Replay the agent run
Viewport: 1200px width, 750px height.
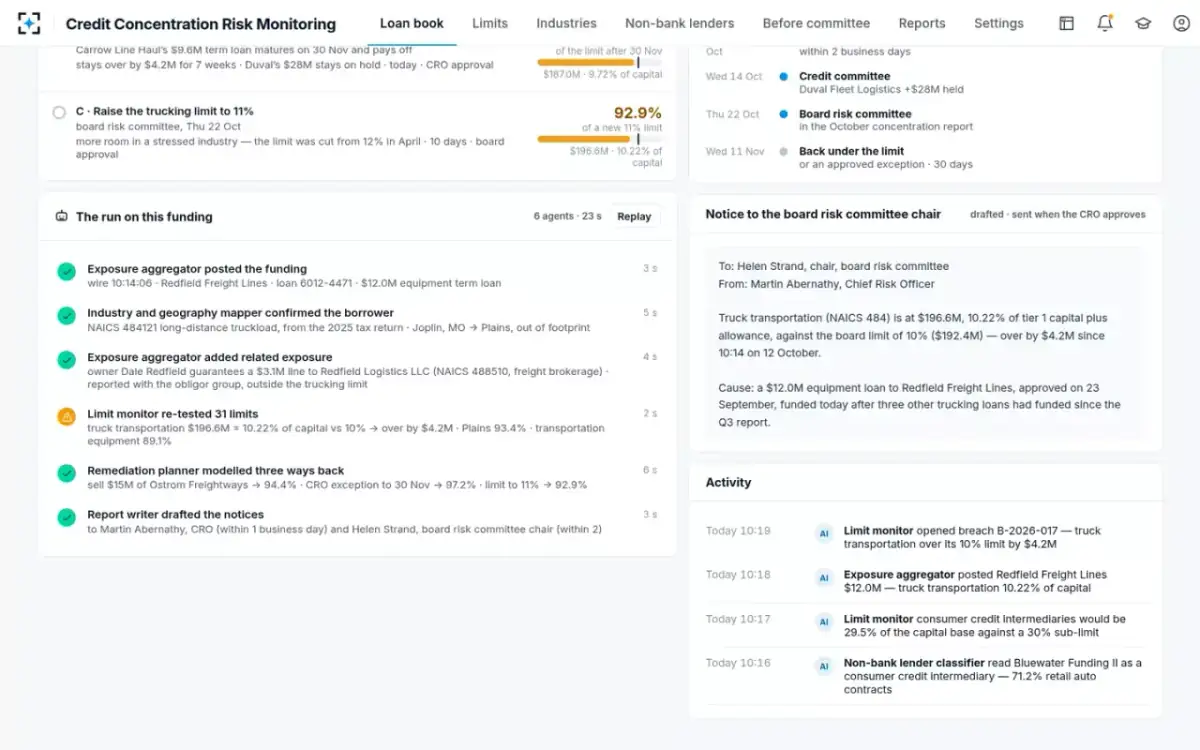pyautogui.click(x=634, y=216)
